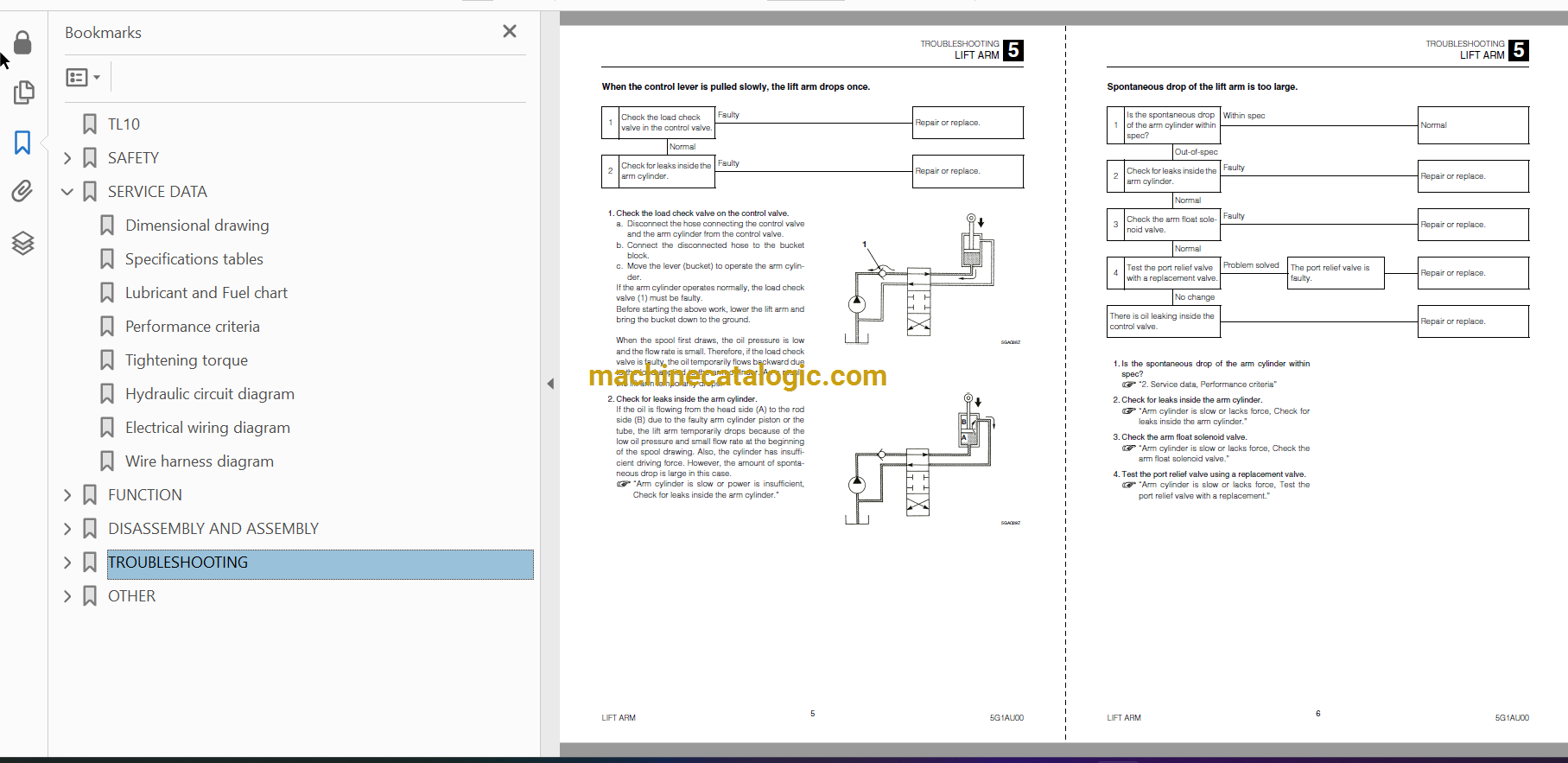Click 'There is oil leaking inside the control valve' box
This screenshot has height=763, width=1568.
click(1164, 321)
